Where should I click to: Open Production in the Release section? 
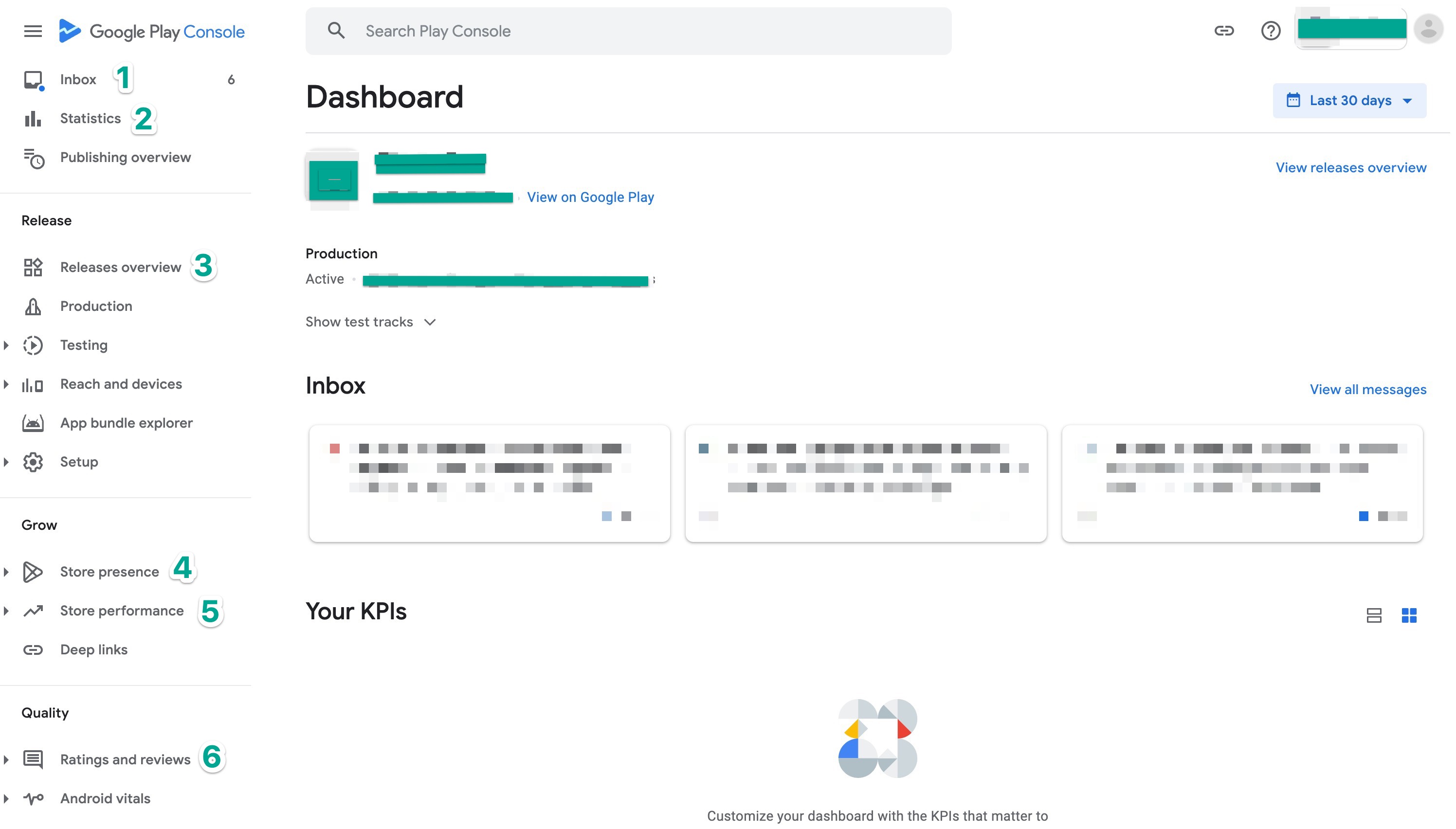pyautogui.click(x=96, y=306)
